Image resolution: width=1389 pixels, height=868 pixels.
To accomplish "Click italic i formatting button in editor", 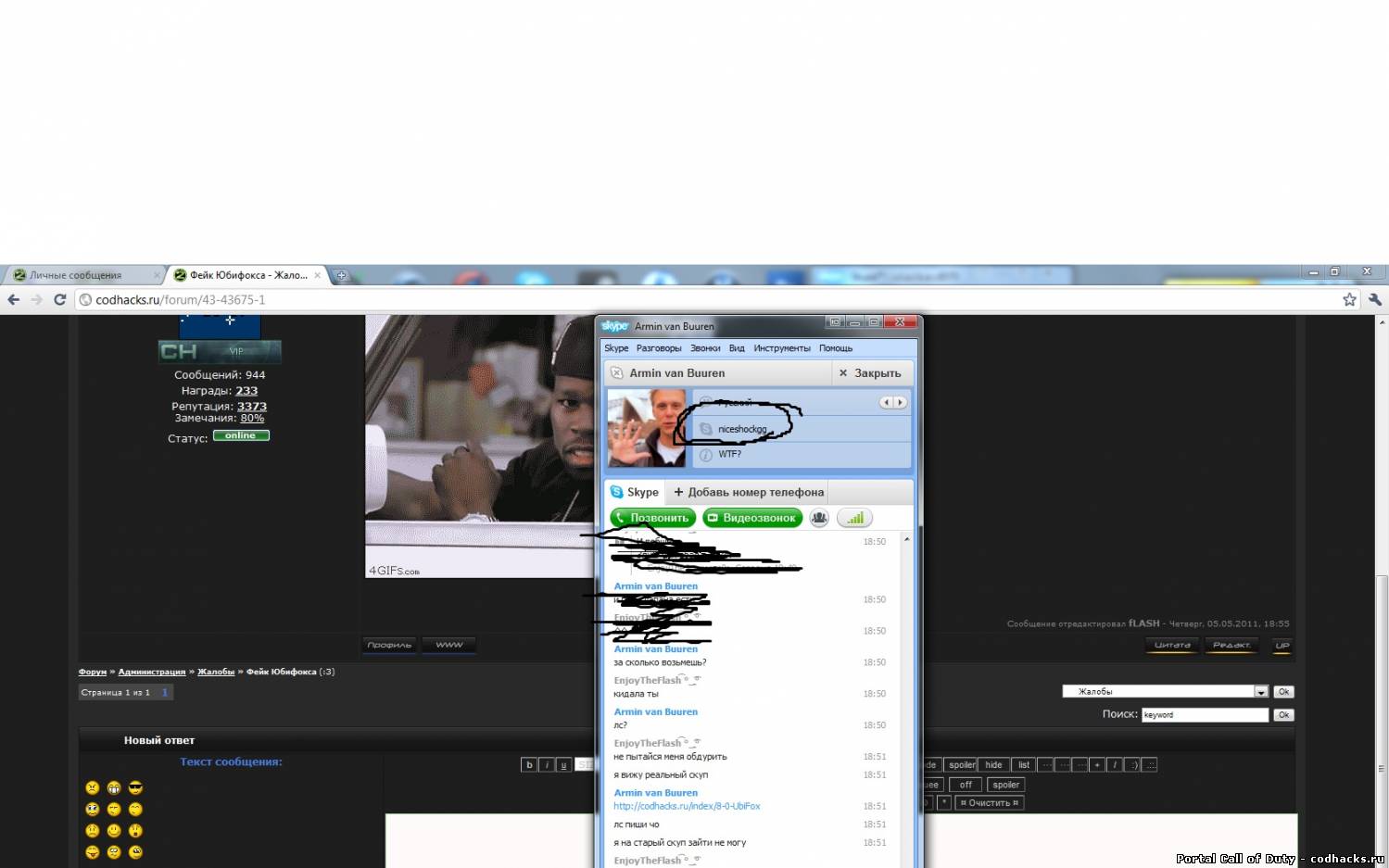I will click(x=547, y=764).
